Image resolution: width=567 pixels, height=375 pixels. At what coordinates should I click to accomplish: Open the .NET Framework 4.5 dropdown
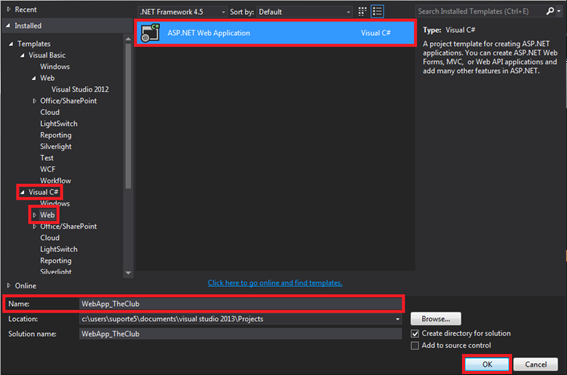pyautogui.click(x=182, y=12)
